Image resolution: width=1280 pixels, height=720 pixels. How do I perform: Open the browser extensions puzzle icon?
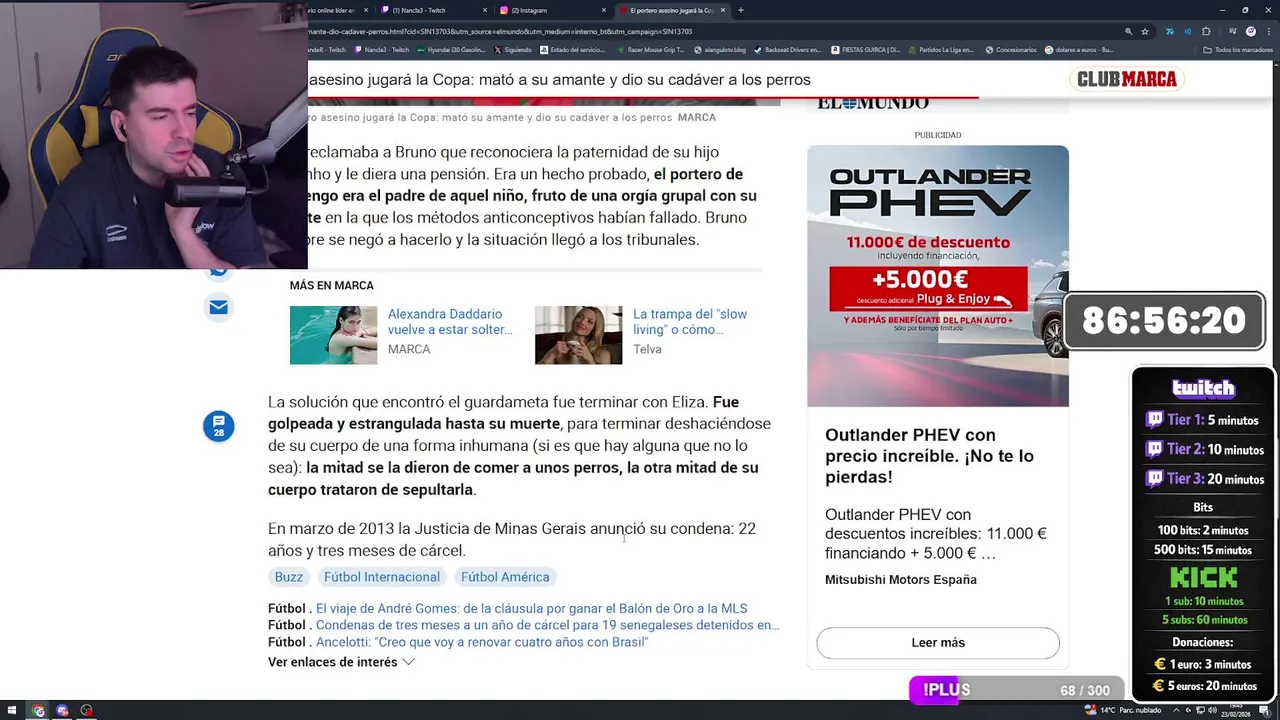[x=1206, y=31]
